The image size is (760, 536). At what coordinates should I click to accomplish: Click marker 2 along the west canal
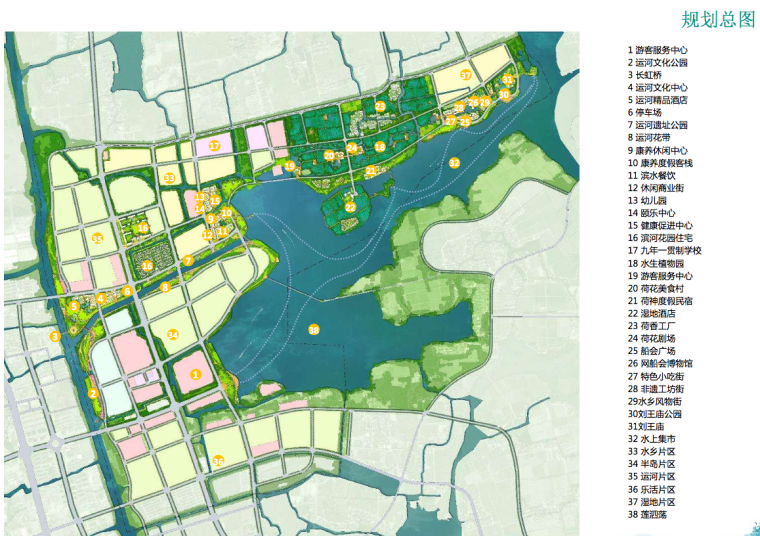(92, 393)
